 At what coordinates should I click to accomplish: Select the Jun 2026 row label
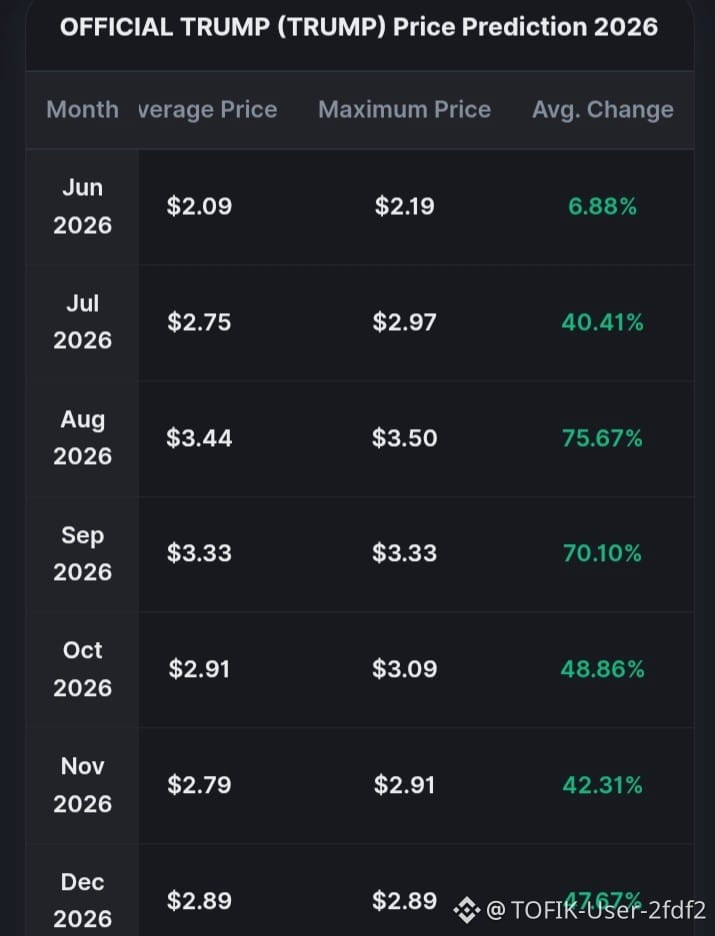(x=82, y=207)
